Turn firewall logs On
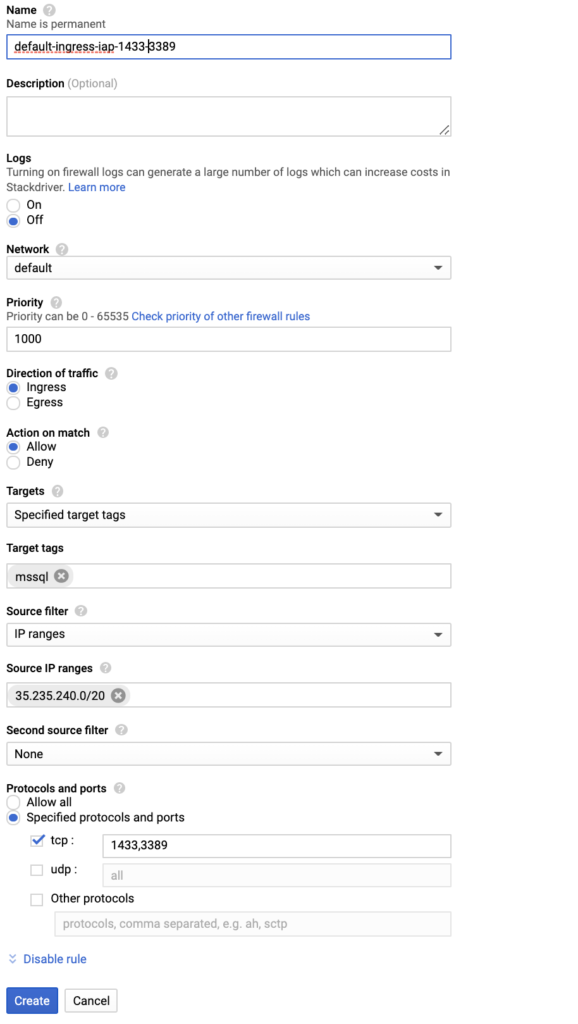The height and width of the screenshot is (1024, 578). click(x=13, y=205)
